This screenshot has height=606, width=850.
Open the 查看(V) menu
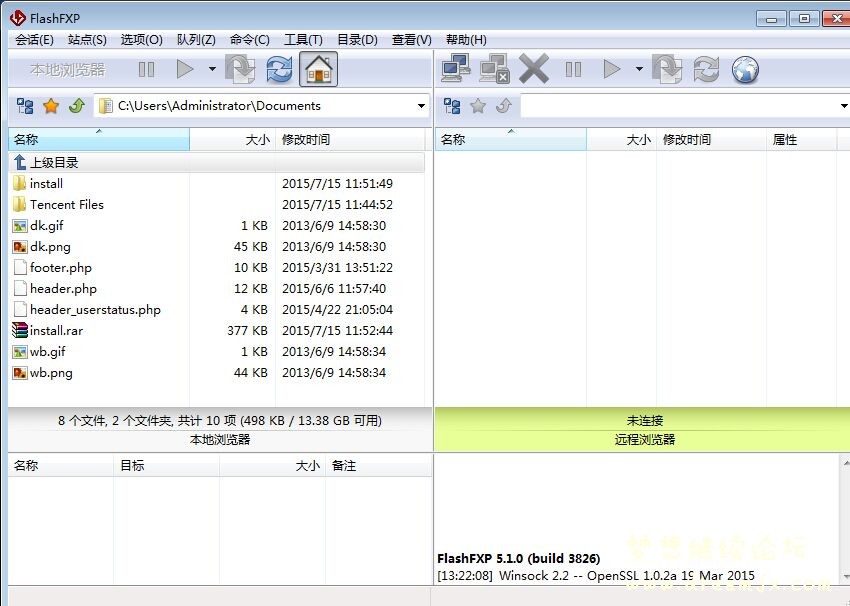tap(411, 40)
